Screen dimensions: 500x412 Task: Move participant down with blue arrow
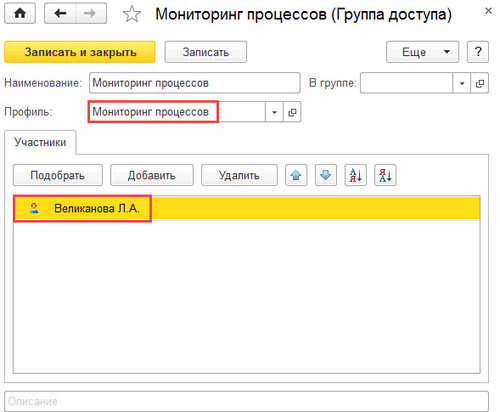(326, 175)
